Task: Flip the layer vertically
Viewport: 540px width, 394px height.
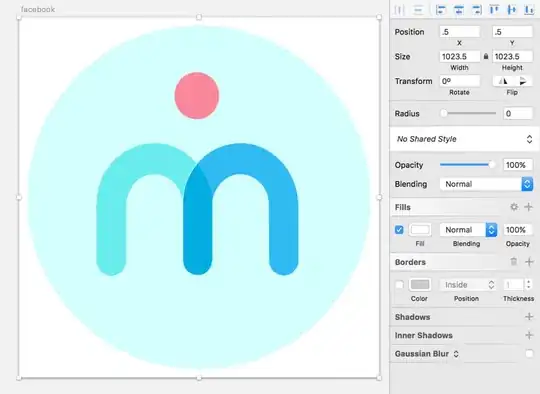Action: click(x=522, y=81)
